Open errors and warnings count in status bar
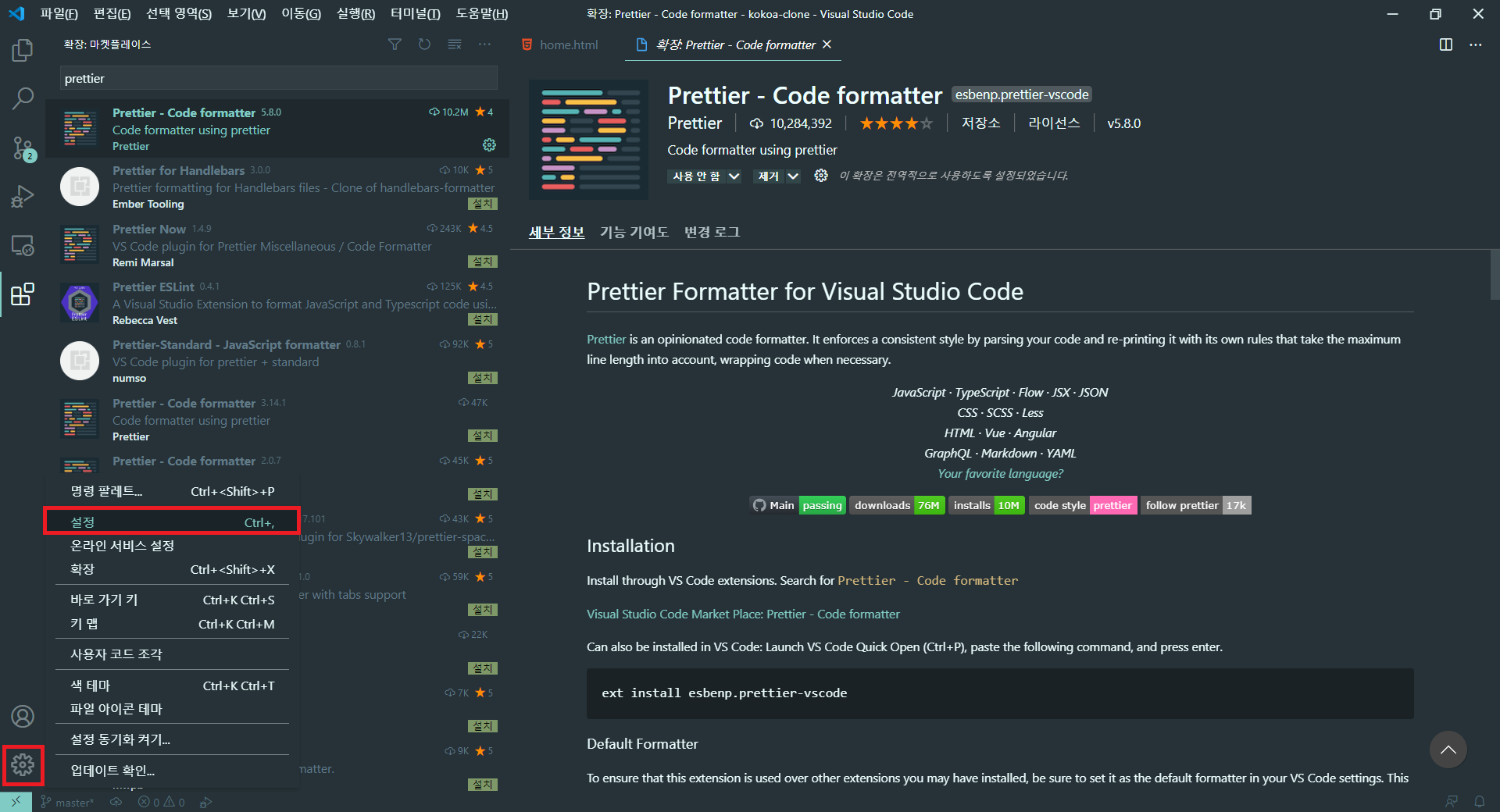 (161, 802)
